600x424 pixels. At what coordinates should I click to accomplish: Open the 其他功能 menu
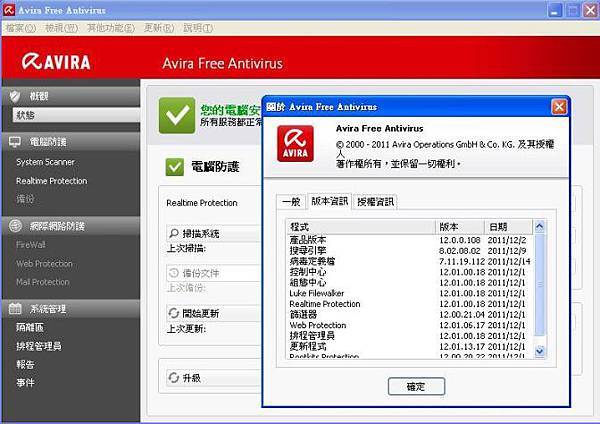click(x=111, y=28)
